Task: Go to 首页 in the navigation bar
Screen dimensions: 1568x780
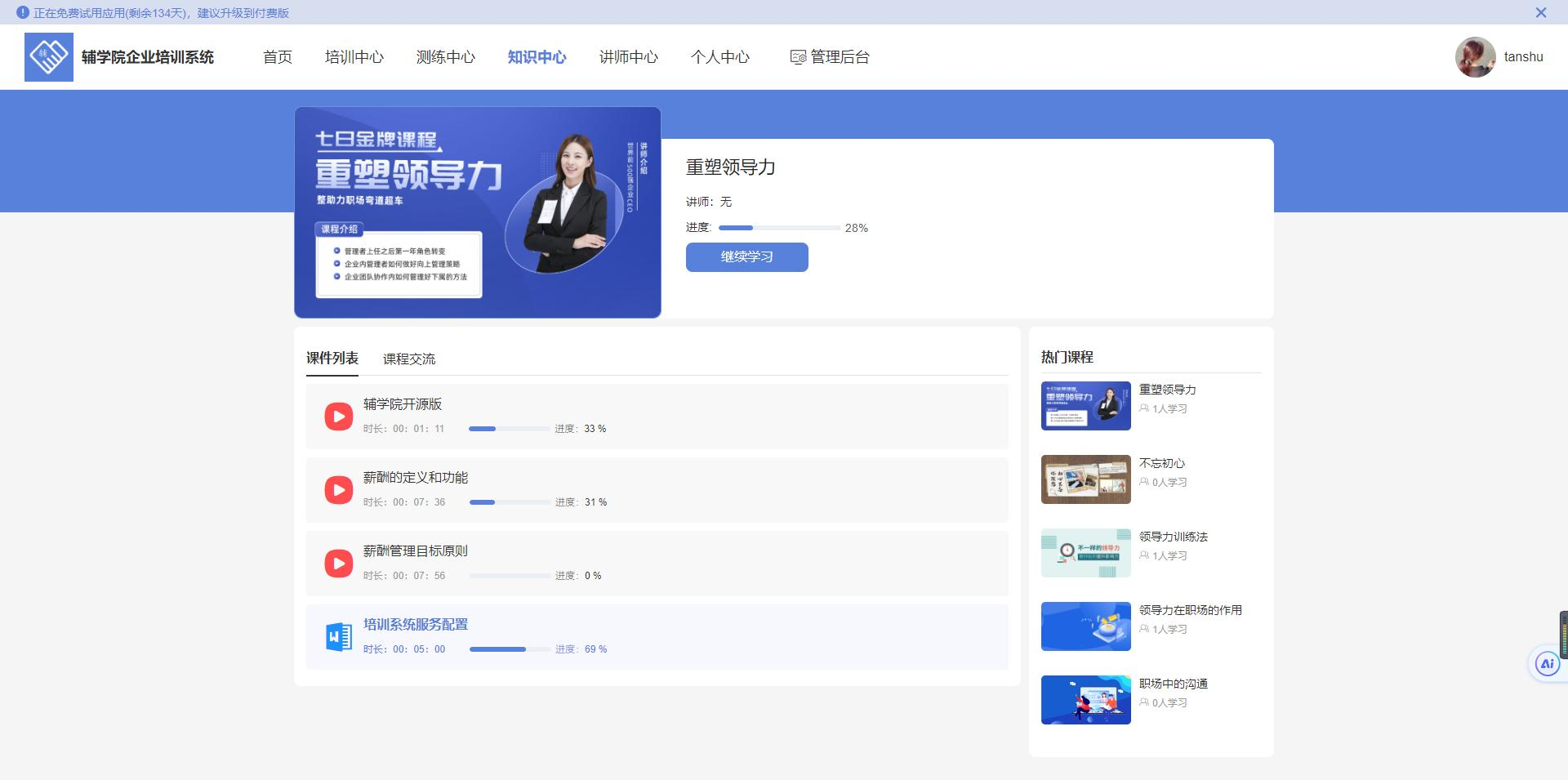Action: tap(278, 57)
